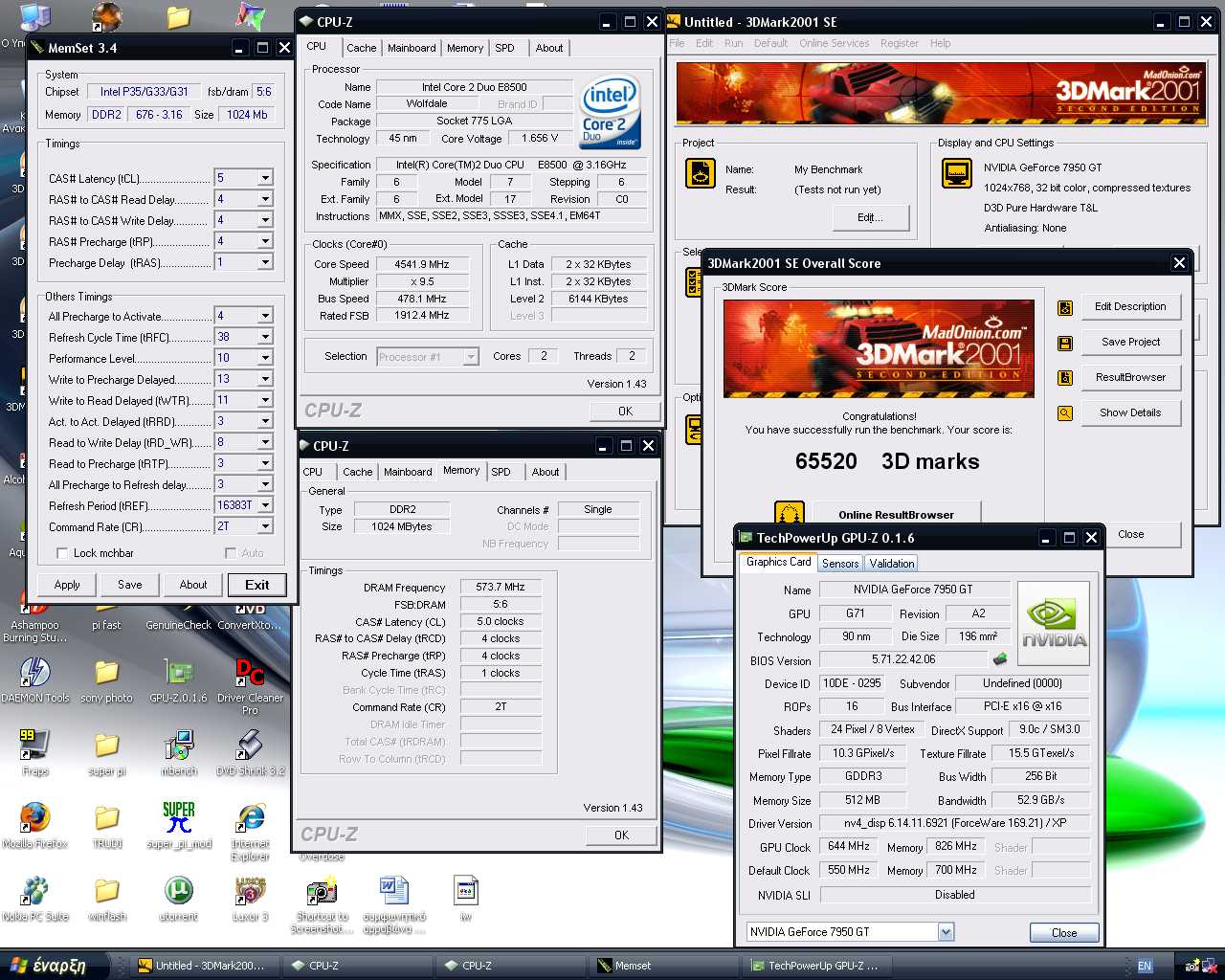Image resolution: width=1225 pixels, height=980 pixels.
Task: Click the Save Project floppy icon
Action: point(1064,343)
